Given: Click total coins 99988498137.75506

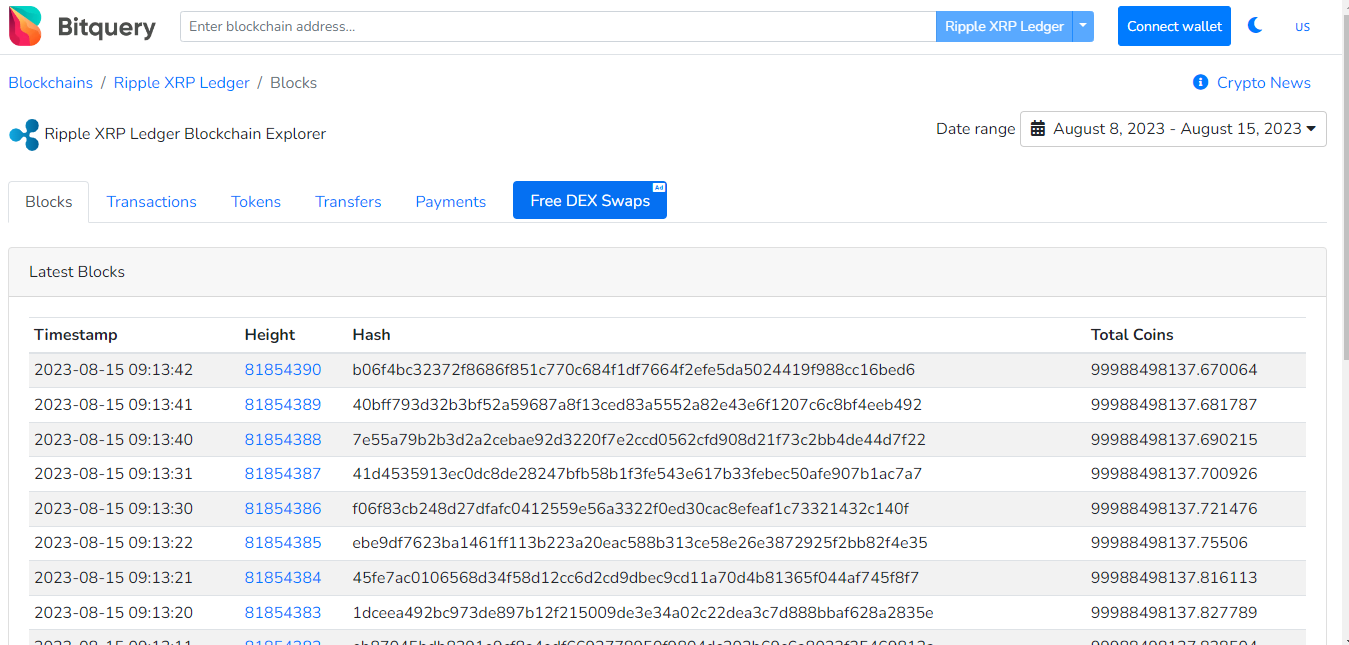Looking at the screenshot, I should pyautogui.click(x=1169, y=543).
